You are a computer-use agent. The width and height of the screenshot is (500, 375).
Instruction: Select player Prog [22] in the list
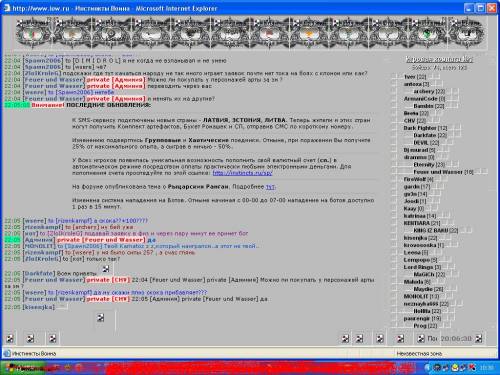tap(425, 326)
